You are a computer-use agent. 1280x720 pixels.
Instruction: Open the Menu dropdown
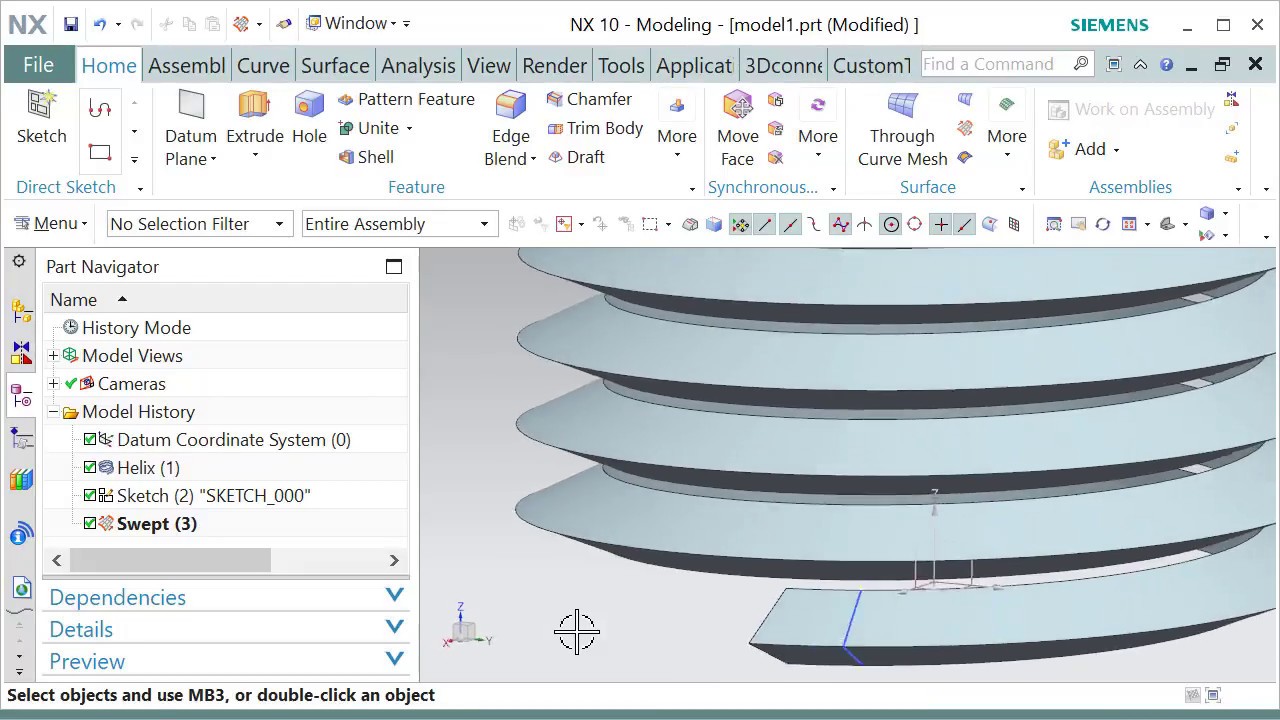[x=52, y=224]
